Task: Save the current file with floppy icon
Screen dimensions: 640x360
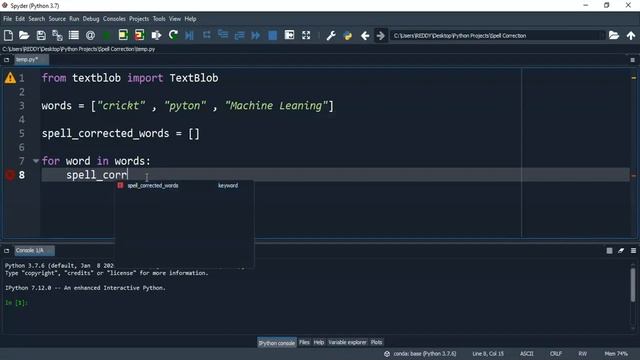Action: (x=41, y=36)
